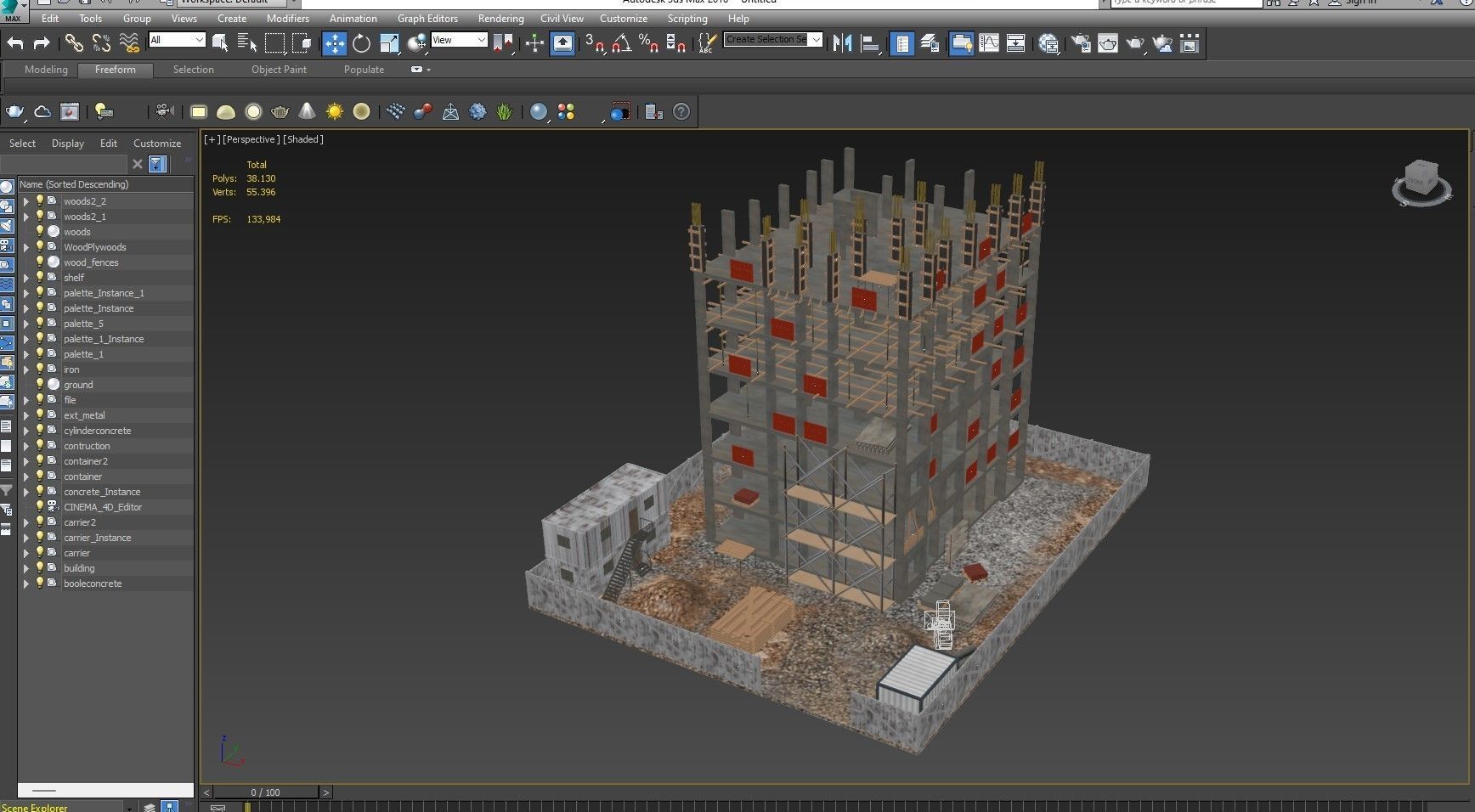Click the time slider at 0 / 100

point(265,792)
